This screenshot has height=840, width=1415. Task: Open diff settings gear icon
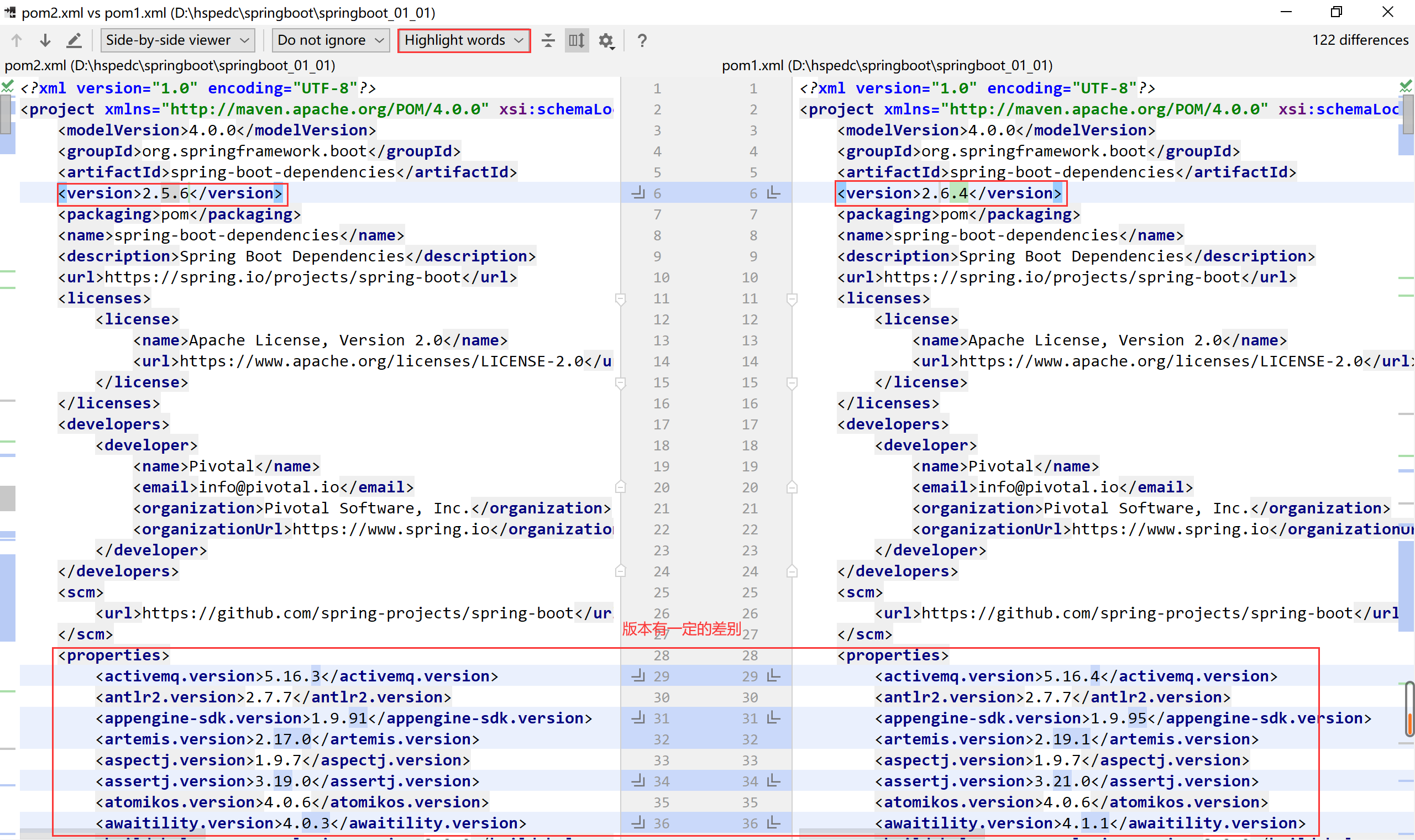click(x=607, y=41)
